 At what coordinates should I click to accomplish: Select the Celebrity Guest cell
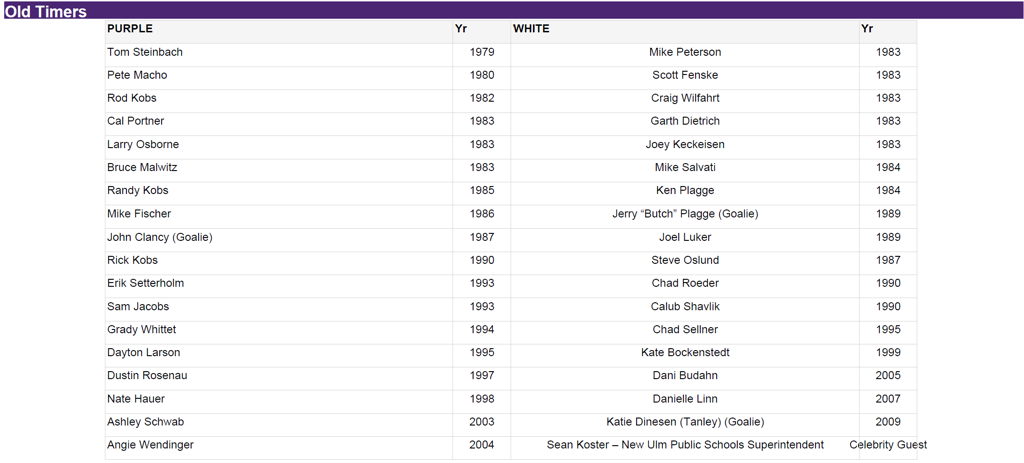pos(887,445)
